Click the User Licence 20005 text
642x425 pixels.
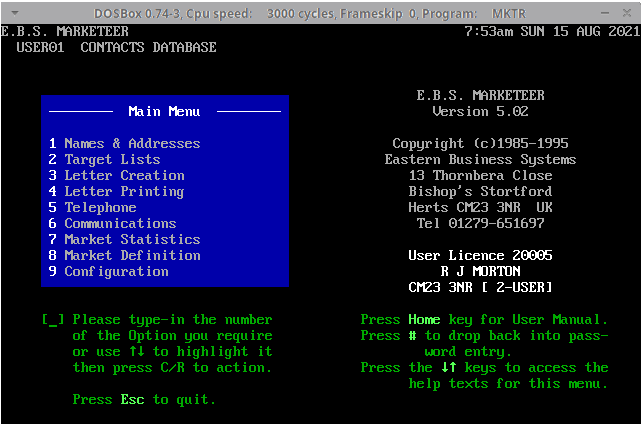tap(480, 255)
